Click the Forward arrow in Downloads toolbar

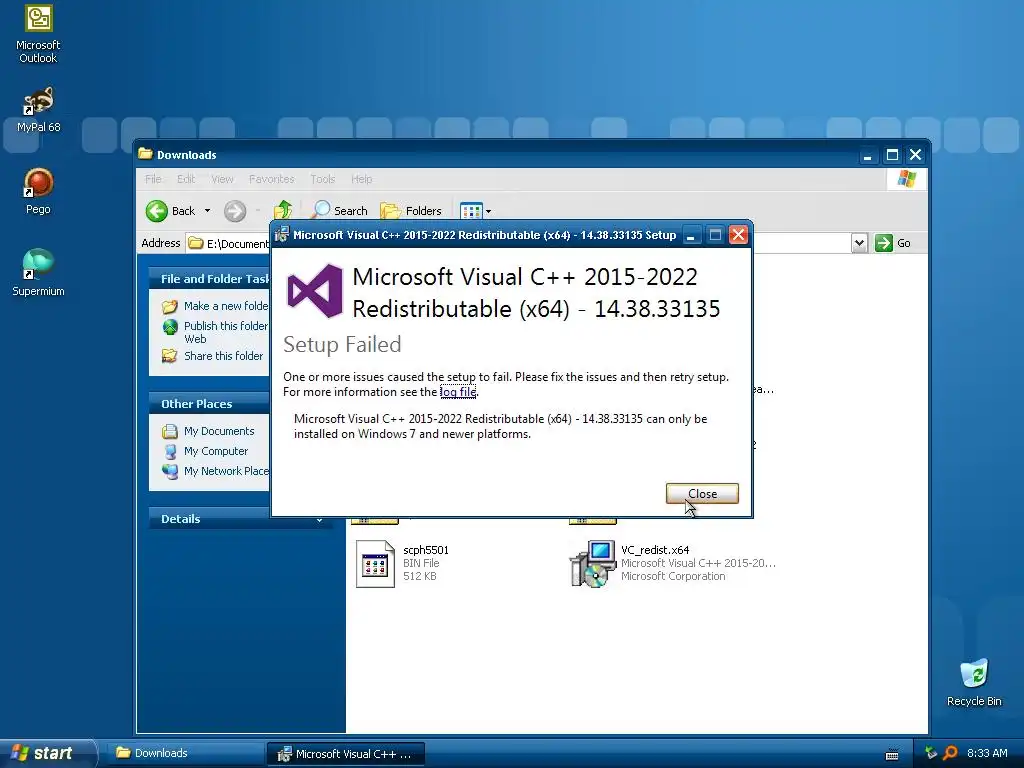pos(235,211)
